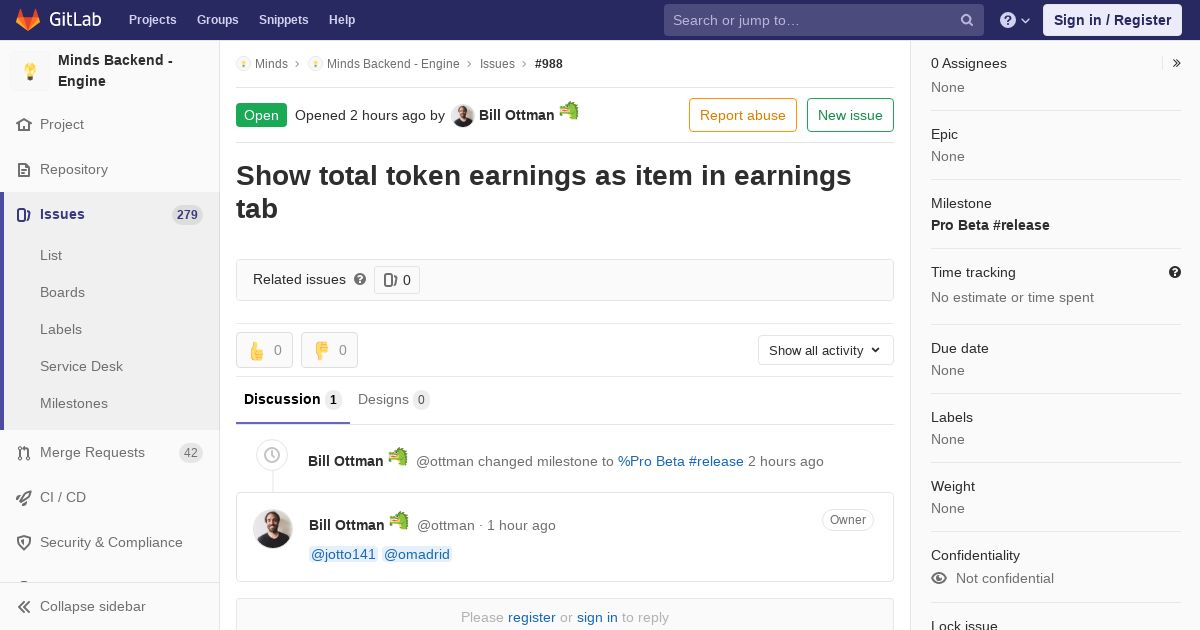Image resolution: width=1200 pixels, height=630 pixels.
Task: Open the Groups menu
Action: pyautogui.click(x=217, y=20)
